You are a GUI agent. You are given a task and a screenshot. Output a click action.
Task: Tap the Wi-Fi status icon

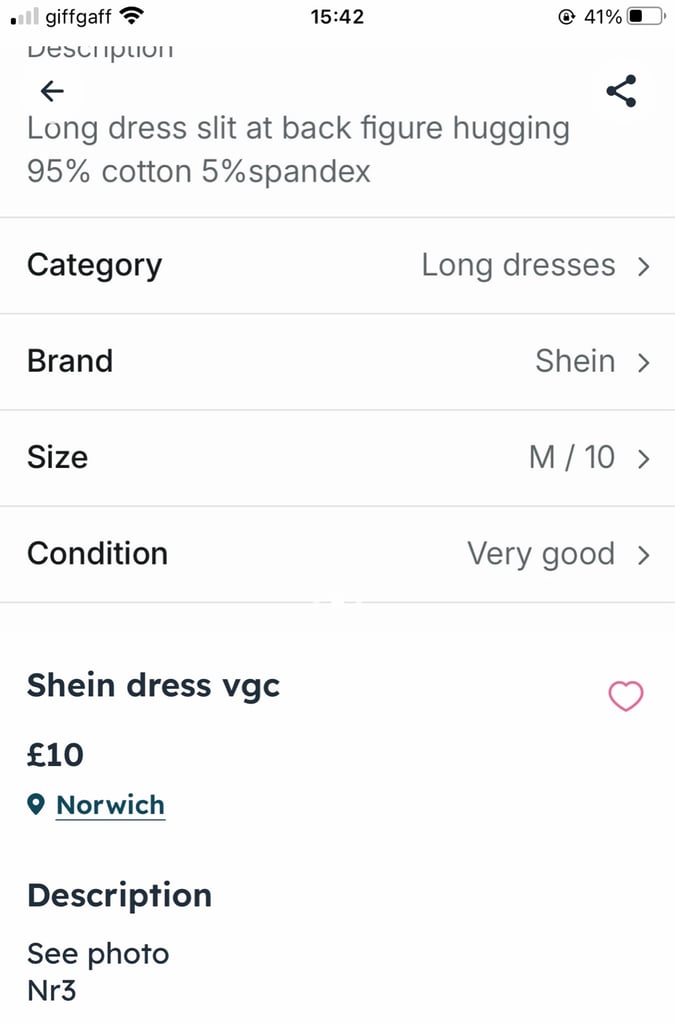click(132, 16)
